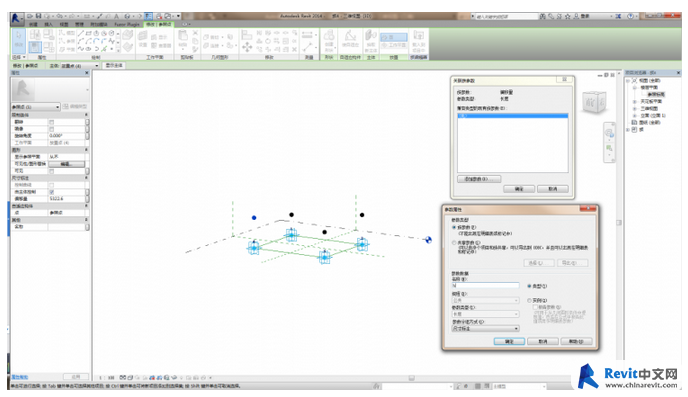The height and width of the screenshot is (397, 688).
Task: Select the highlighted row in compatible parameters list
Action: pos(512,116)
